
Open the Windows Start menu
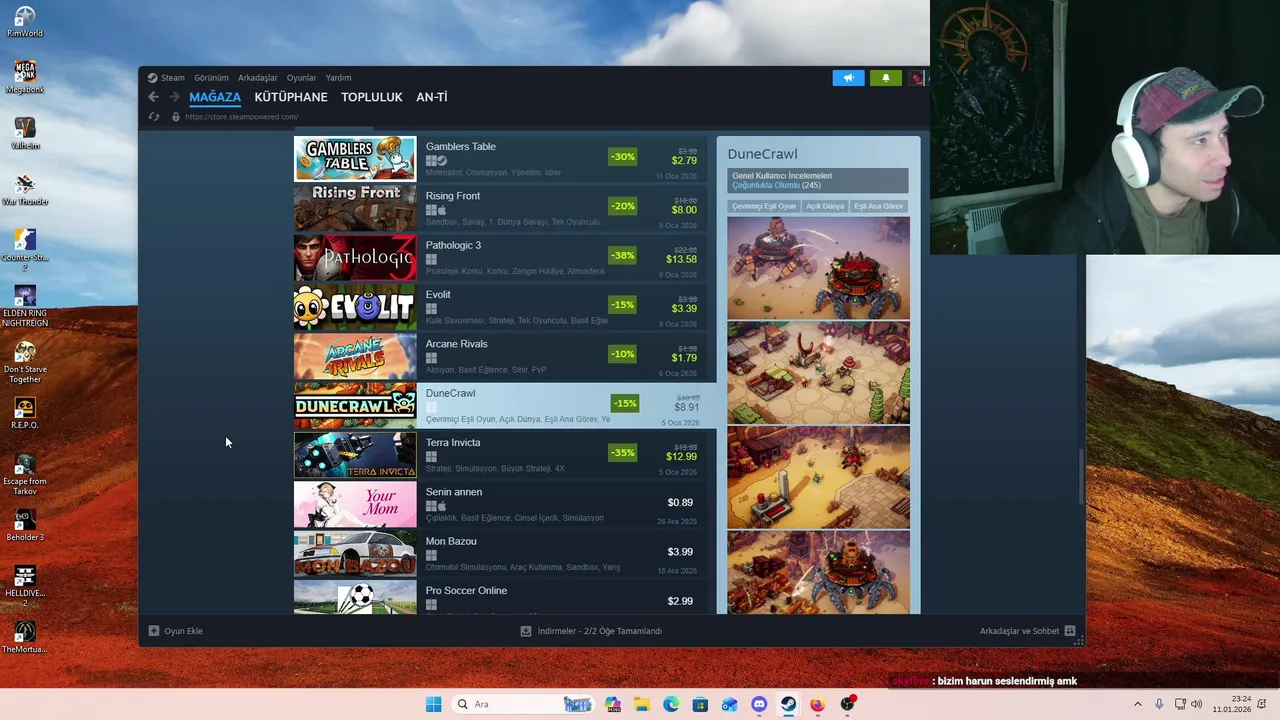pyautogui.click(x=433, y=704)
